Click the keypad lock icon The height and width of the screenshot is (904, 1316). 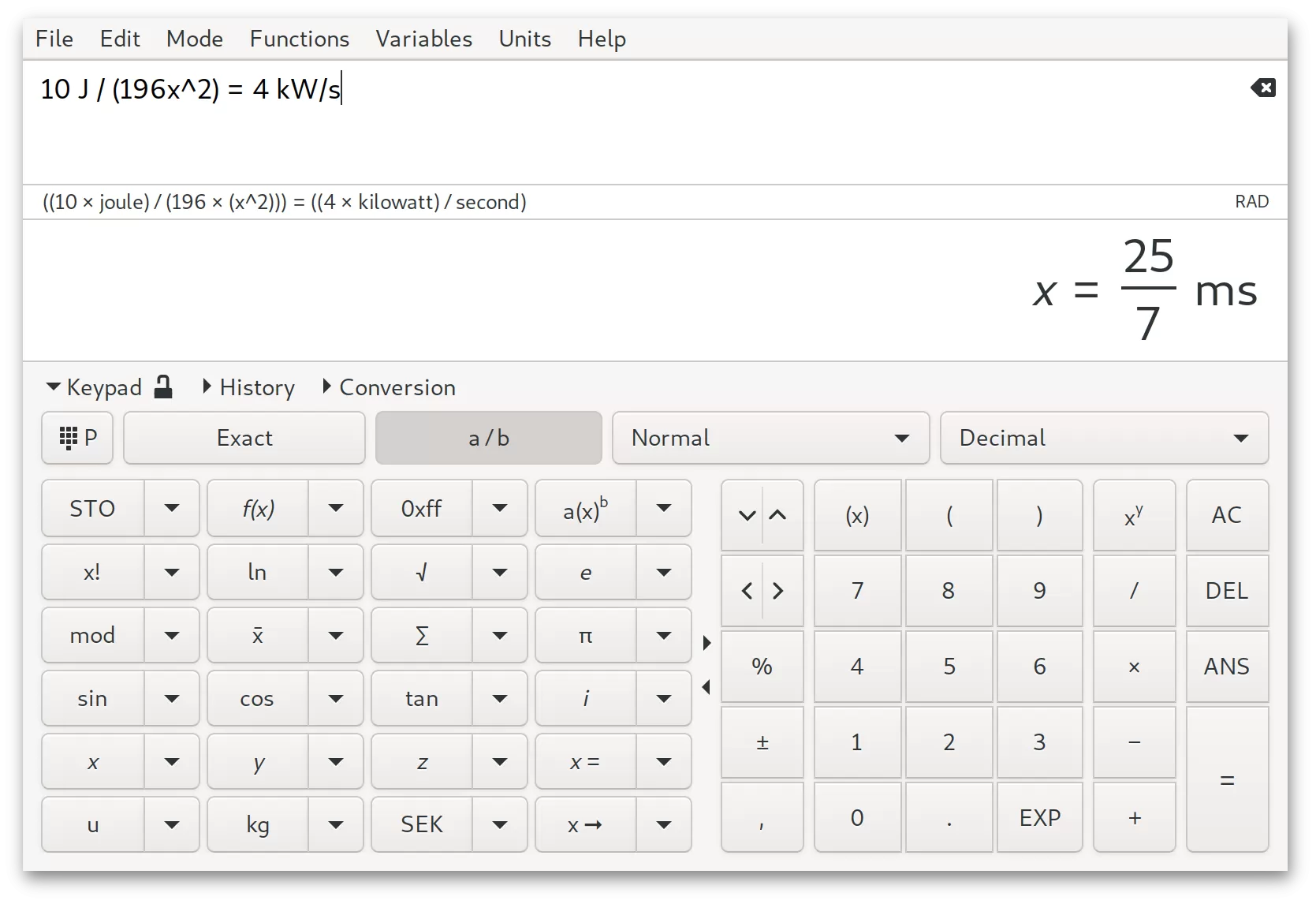[x=163, y=387]
